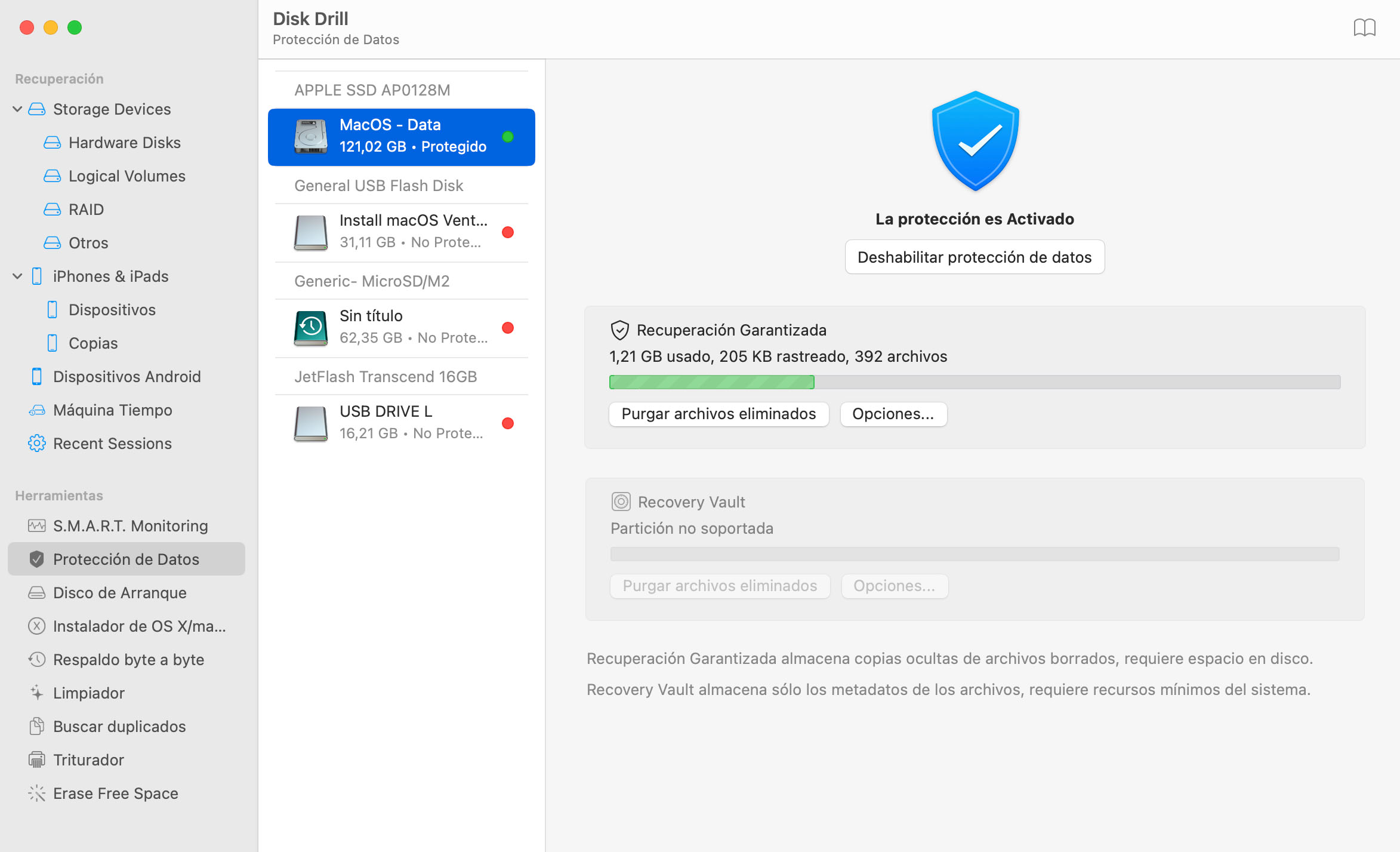This screenshot has height=852, width=1400.
Task: Select Erase Free Space in sidebar
Action: pos(115,793)
